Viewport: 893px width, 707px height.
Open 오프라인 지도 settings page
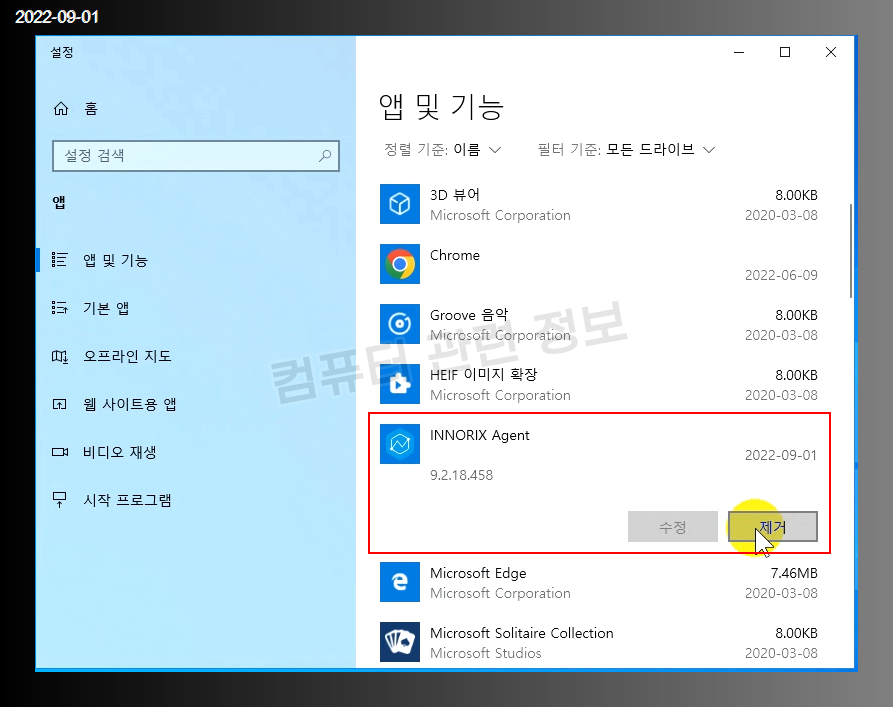click(x=127, y=356)
